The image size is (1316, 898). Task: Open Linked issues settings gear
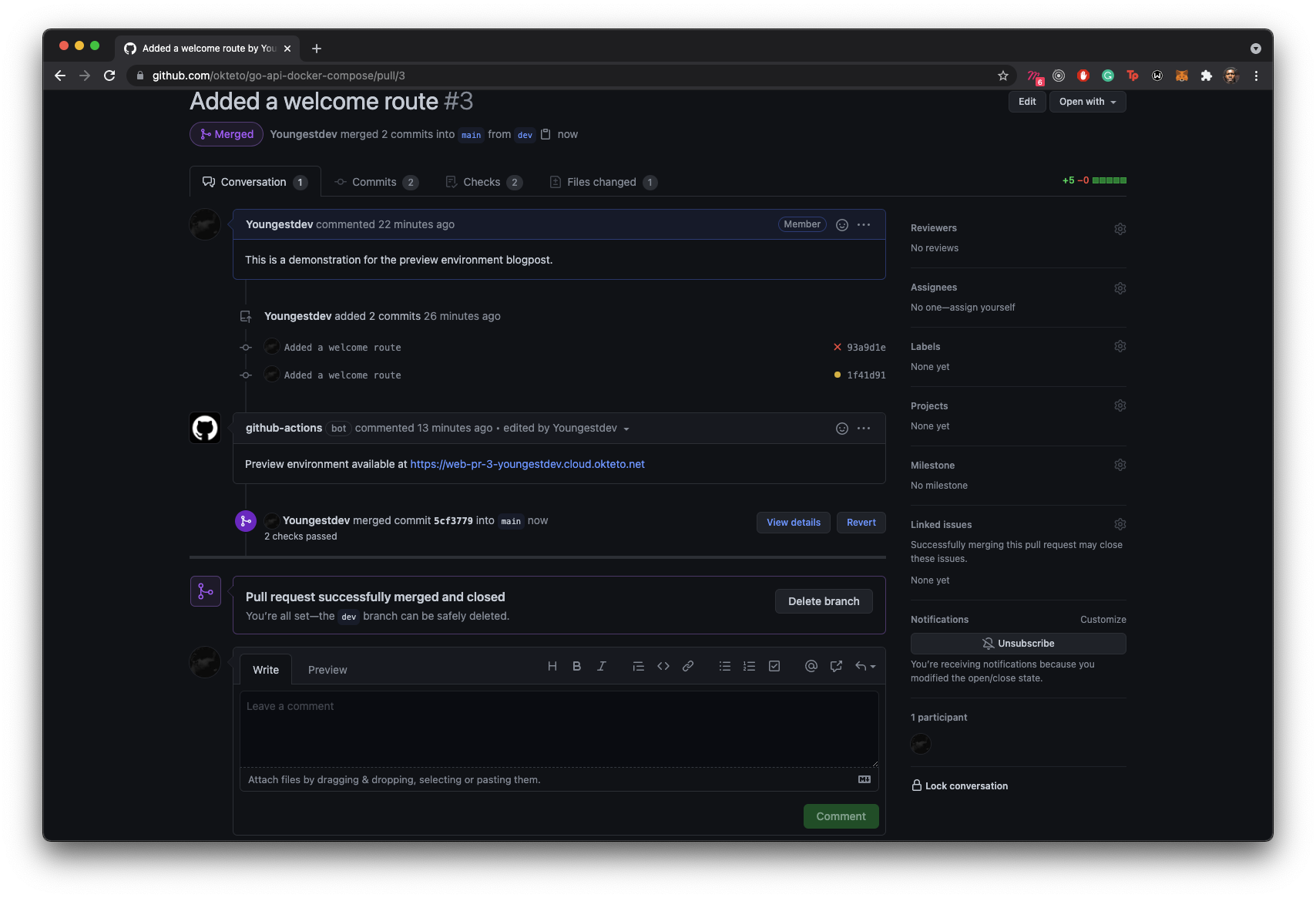1120,524
